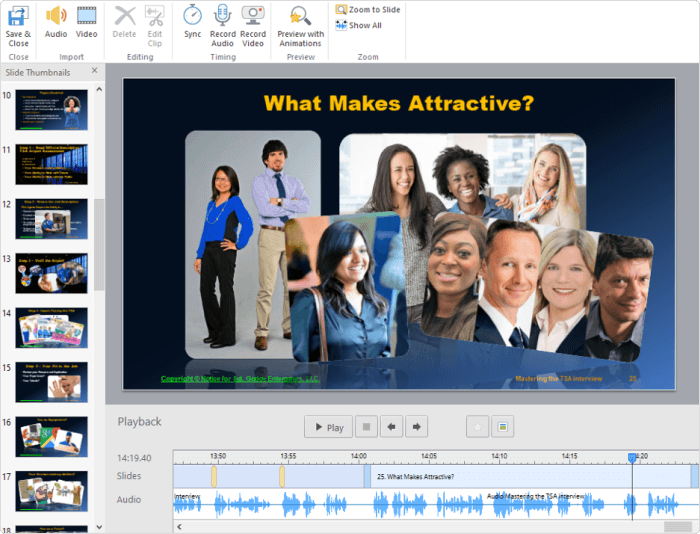Click the blue playhead marker on timeline
700x534 pixels.
632,458
